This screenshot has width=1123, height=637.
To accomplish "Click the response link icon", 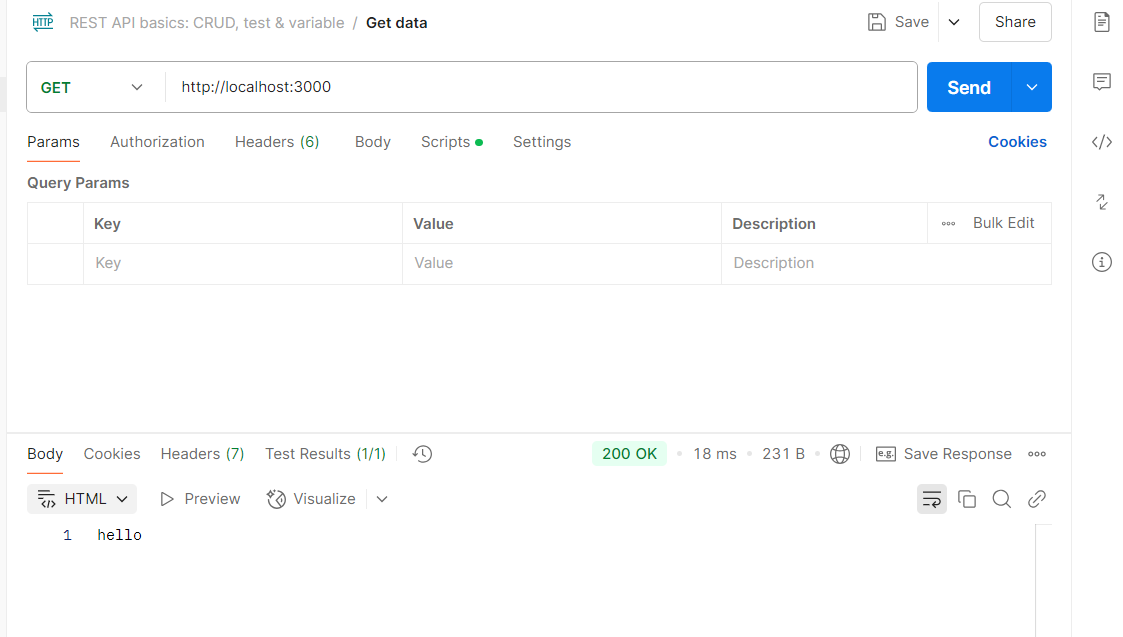I will tap(1036, 499).
